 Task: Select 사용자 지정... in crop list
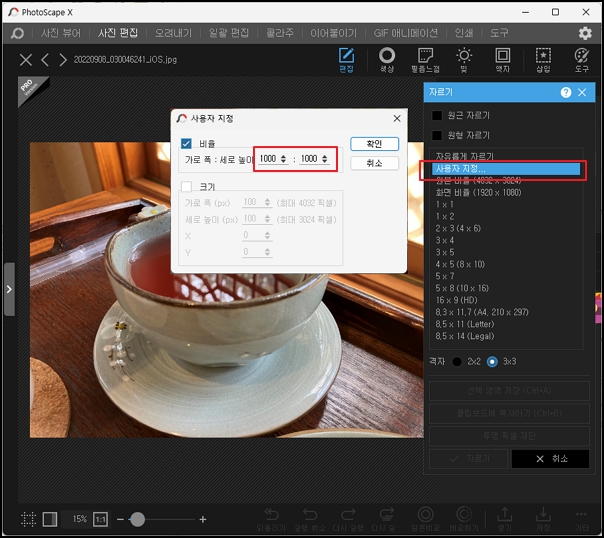(506, 169)
